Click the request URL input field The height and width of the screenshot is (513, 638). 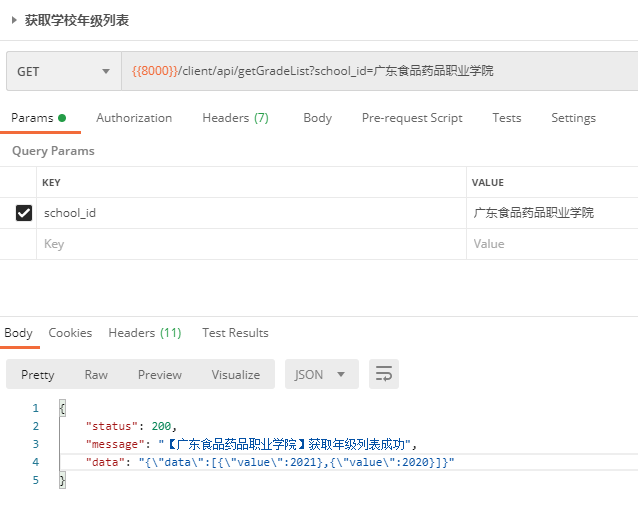(x=380, y=71)
